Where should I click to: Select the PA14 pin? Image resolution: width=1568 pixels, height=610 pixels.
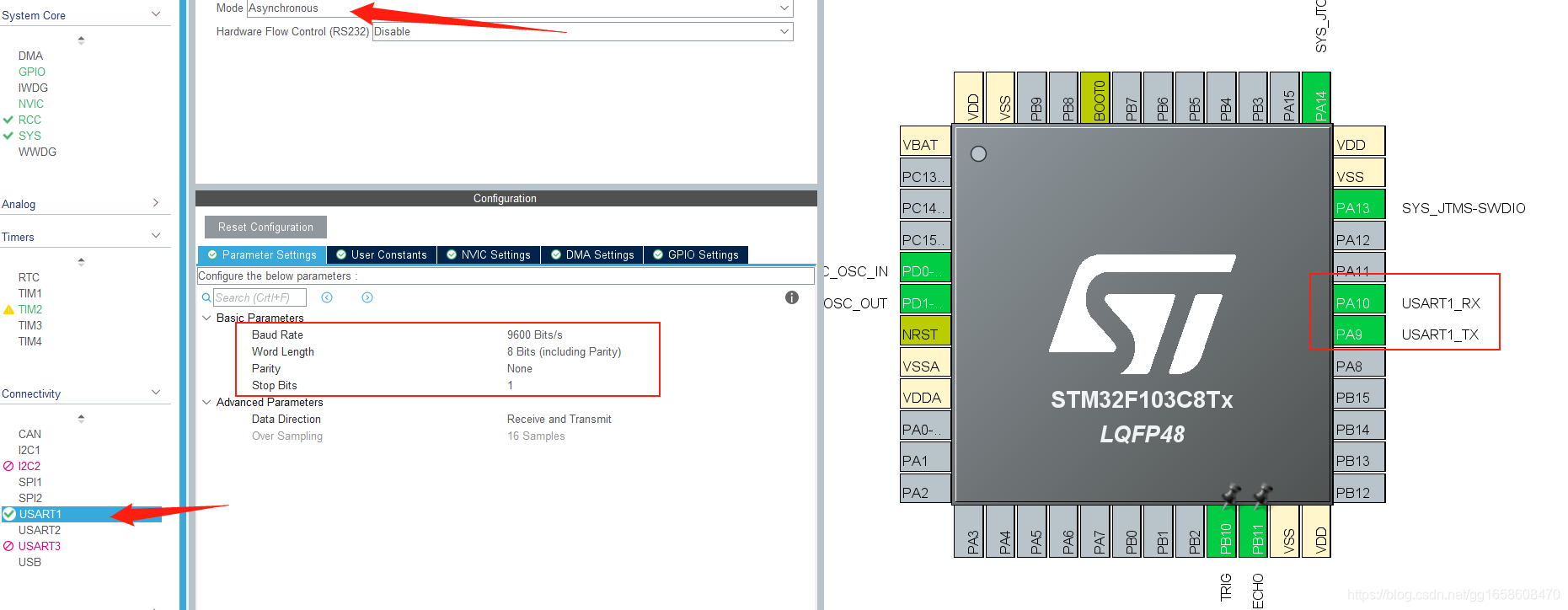[x=1316, y=98]
